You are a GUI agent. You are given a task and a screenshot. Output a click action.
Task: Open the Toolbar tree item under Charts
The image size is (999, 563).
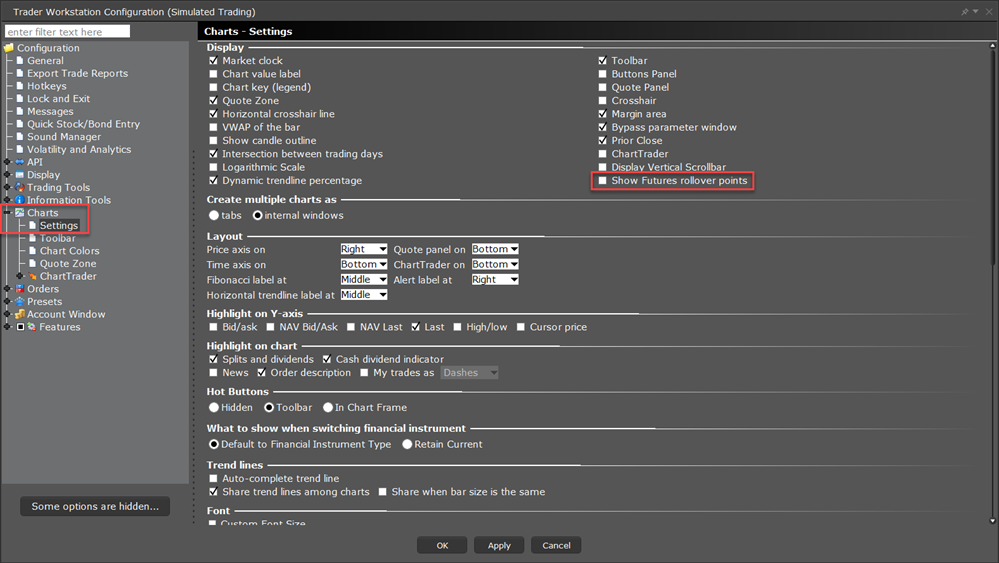pos(57,238)
